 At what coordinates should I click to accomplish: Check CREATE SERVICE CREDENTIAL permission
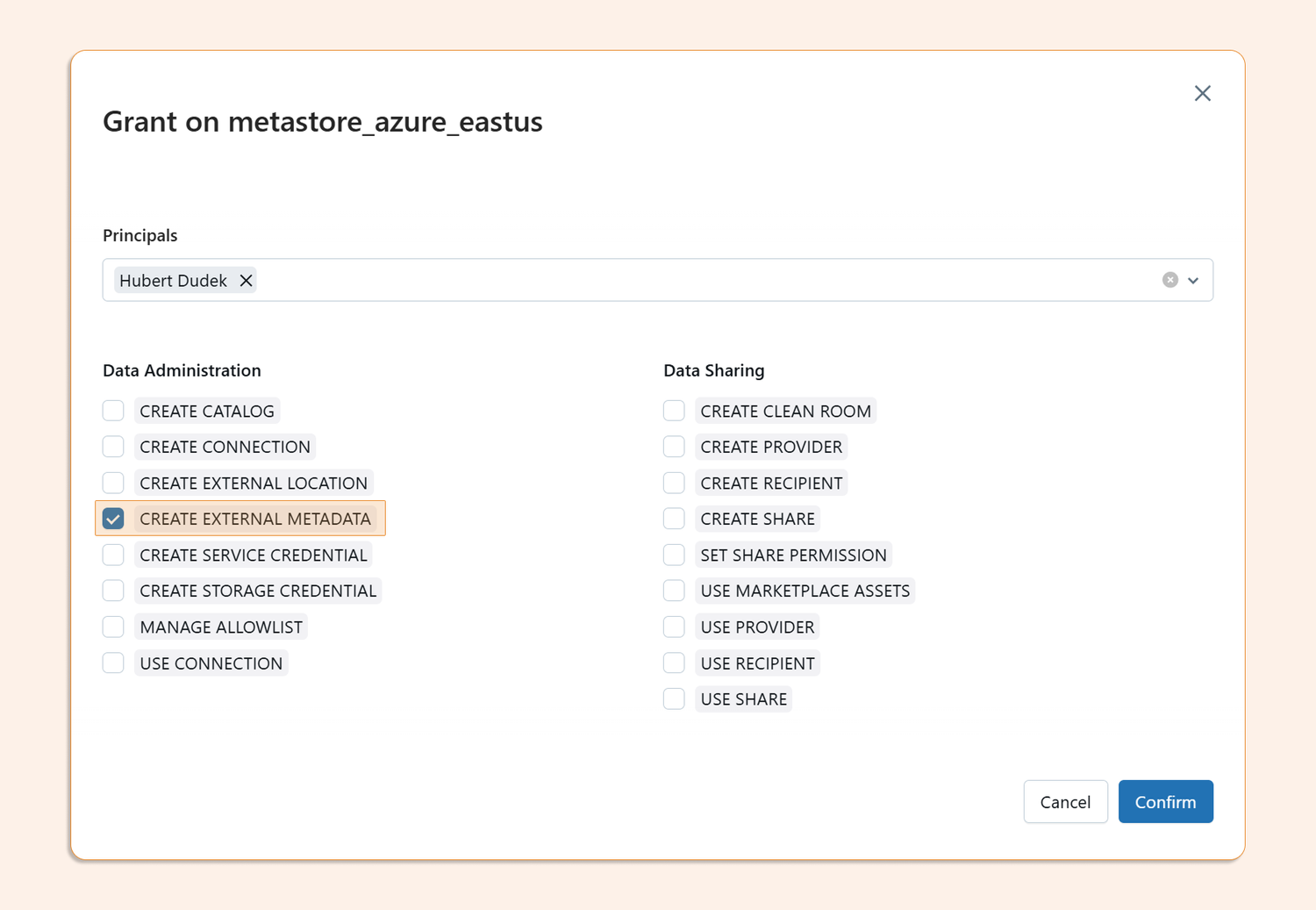point(113,555)
